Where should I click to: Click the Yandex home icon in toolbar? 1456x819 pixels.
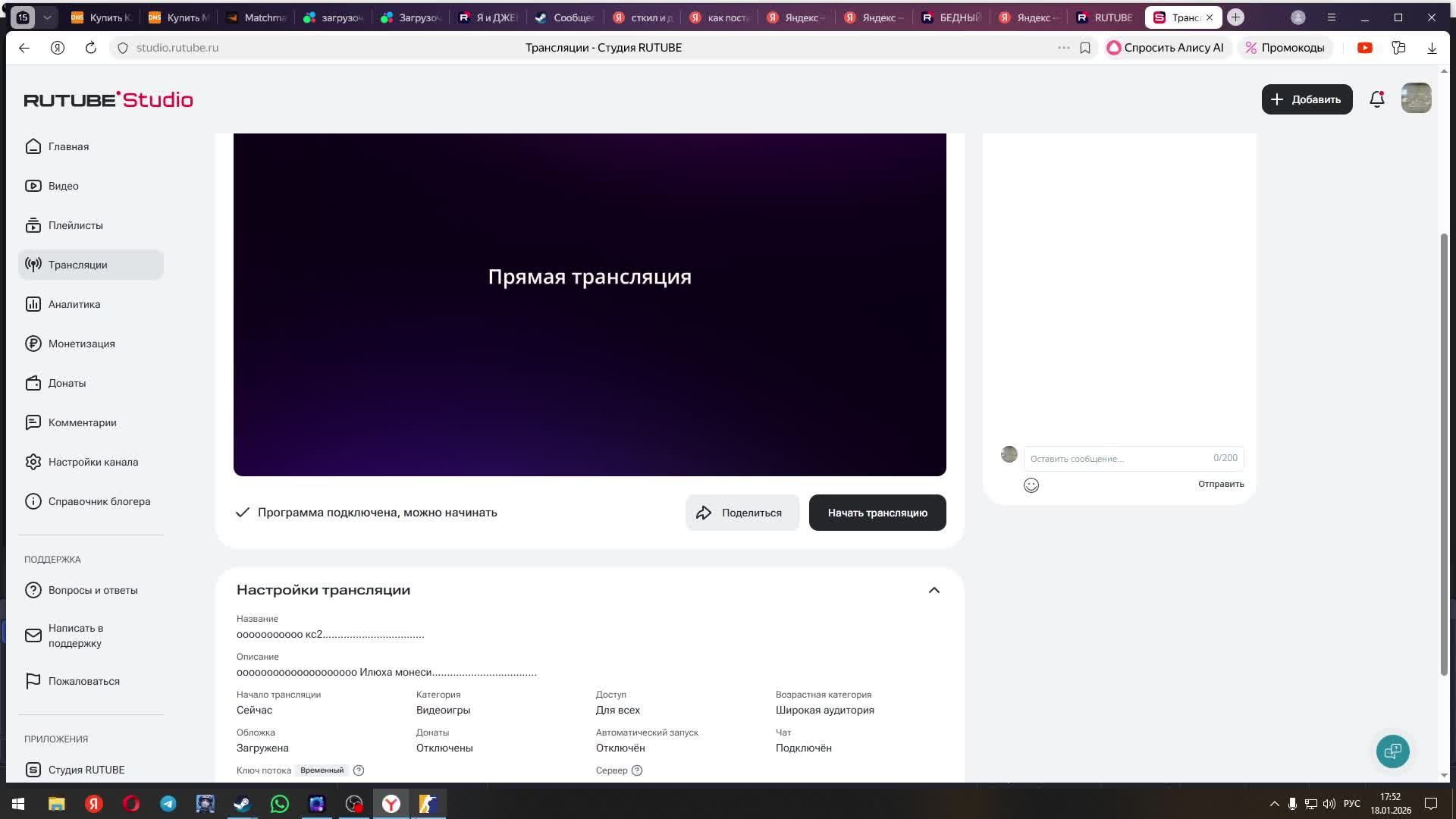[58, 48]
